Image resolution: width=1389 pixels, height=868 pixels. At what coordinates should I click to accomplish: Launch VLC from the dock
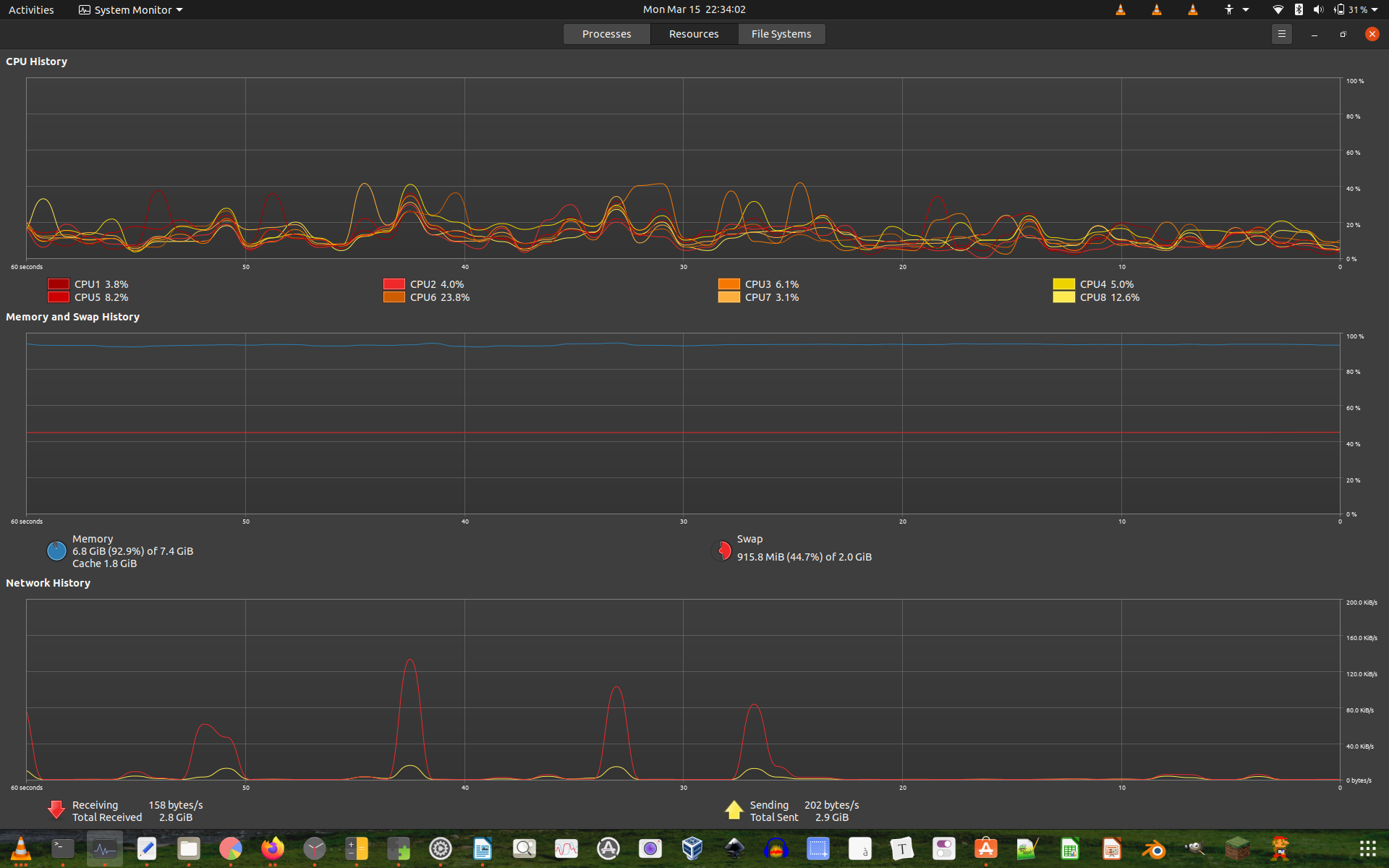tap(21, 848)
